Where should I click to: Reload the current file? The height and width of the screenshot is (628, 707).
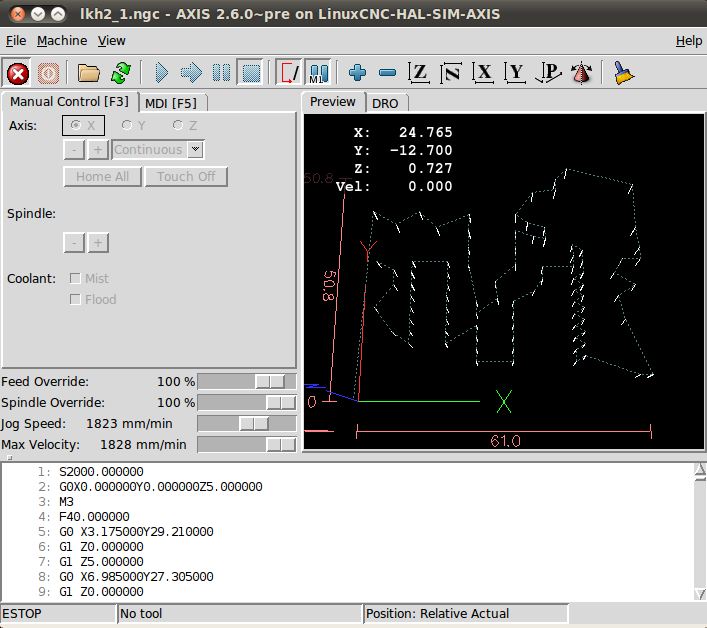121,73
